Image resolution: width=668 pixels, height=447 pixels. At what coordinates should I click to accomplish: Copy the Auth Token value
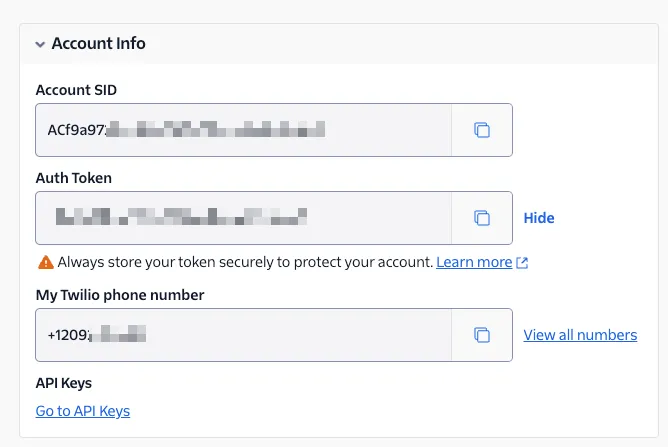click(x=482, y=218)
